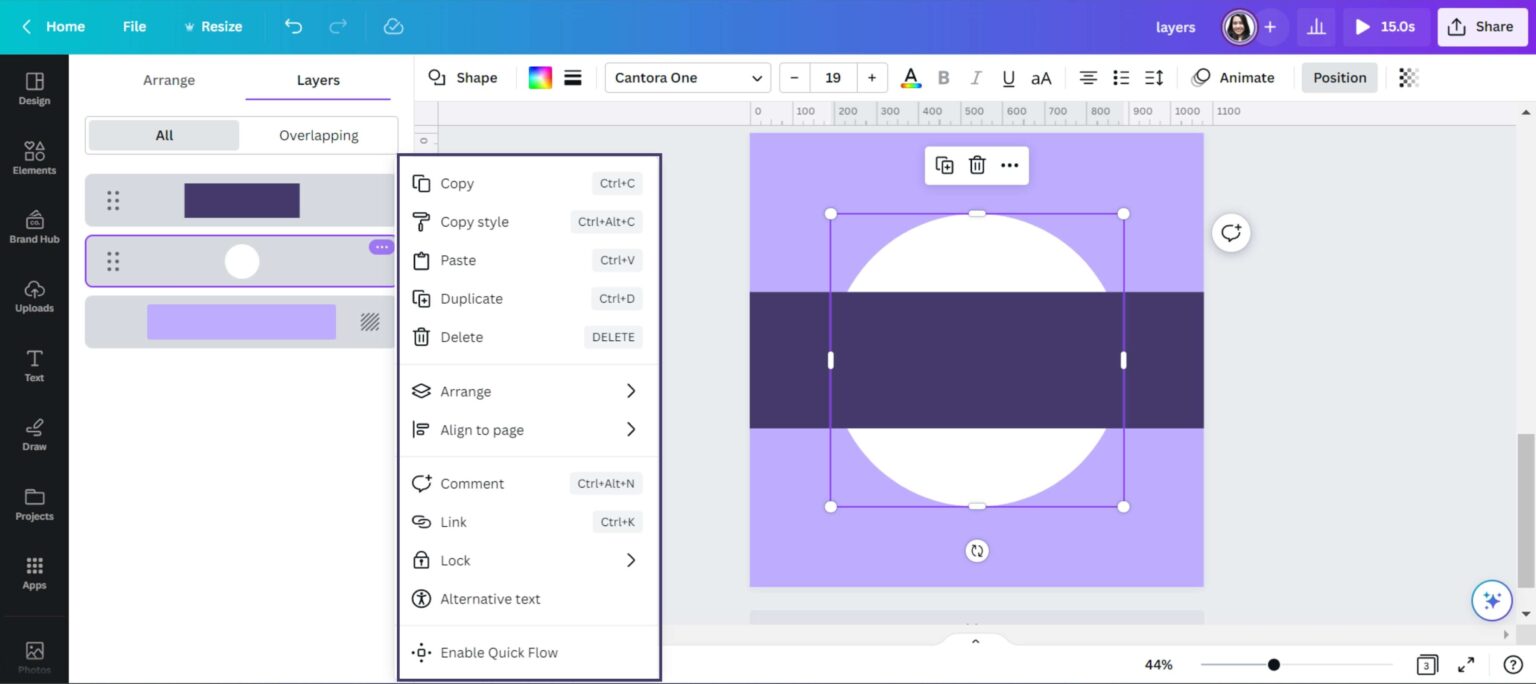Viewport: 1536px width, 684px height.
Task: Click the Share button
Action: pos(1482,26)
